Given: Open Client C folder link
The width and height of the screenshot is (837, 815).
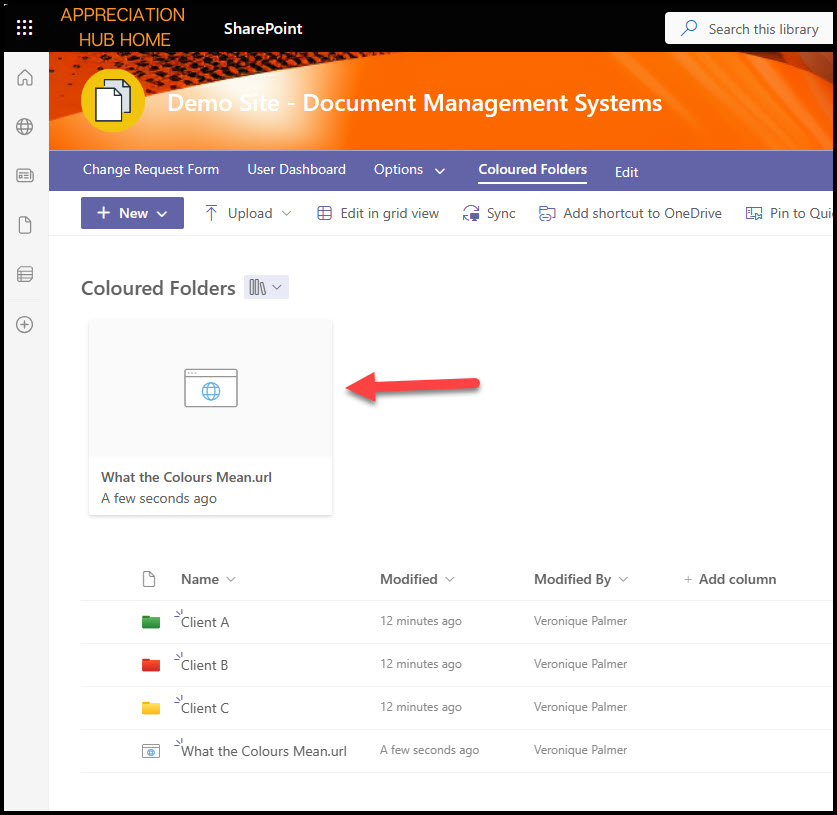Looking at the screenshot, I should point(205,708).
